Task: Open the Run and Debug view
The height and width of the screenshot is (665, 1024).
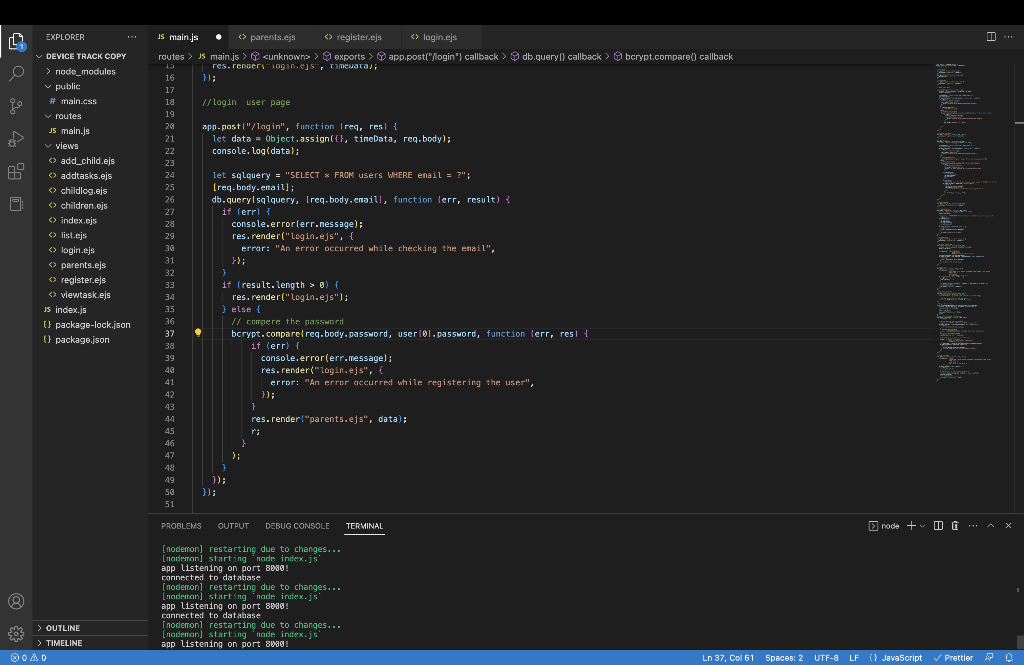Action: pos(16,139)
